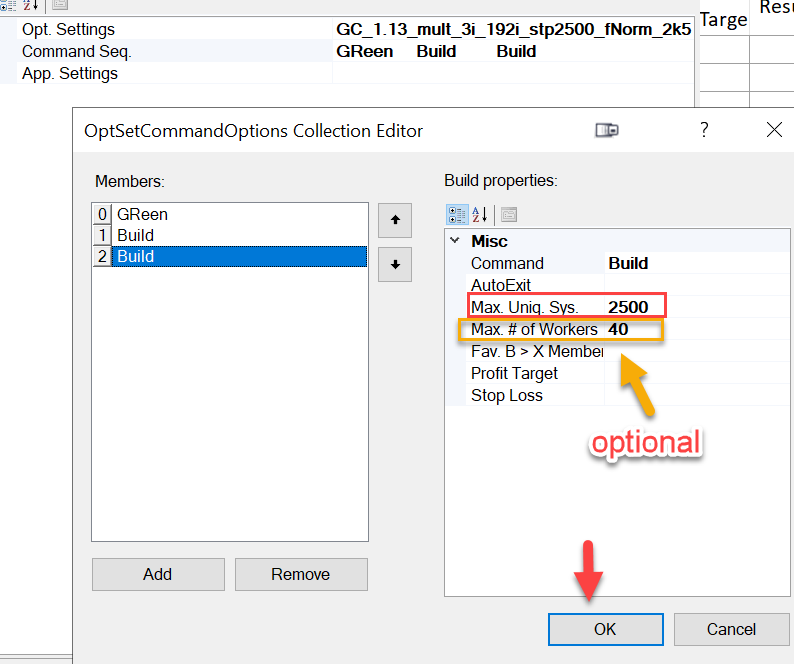Click the Categorized view icon in Build properties
Image resolution: width=794 pixels, height=664 pixels.
[458, 214]
